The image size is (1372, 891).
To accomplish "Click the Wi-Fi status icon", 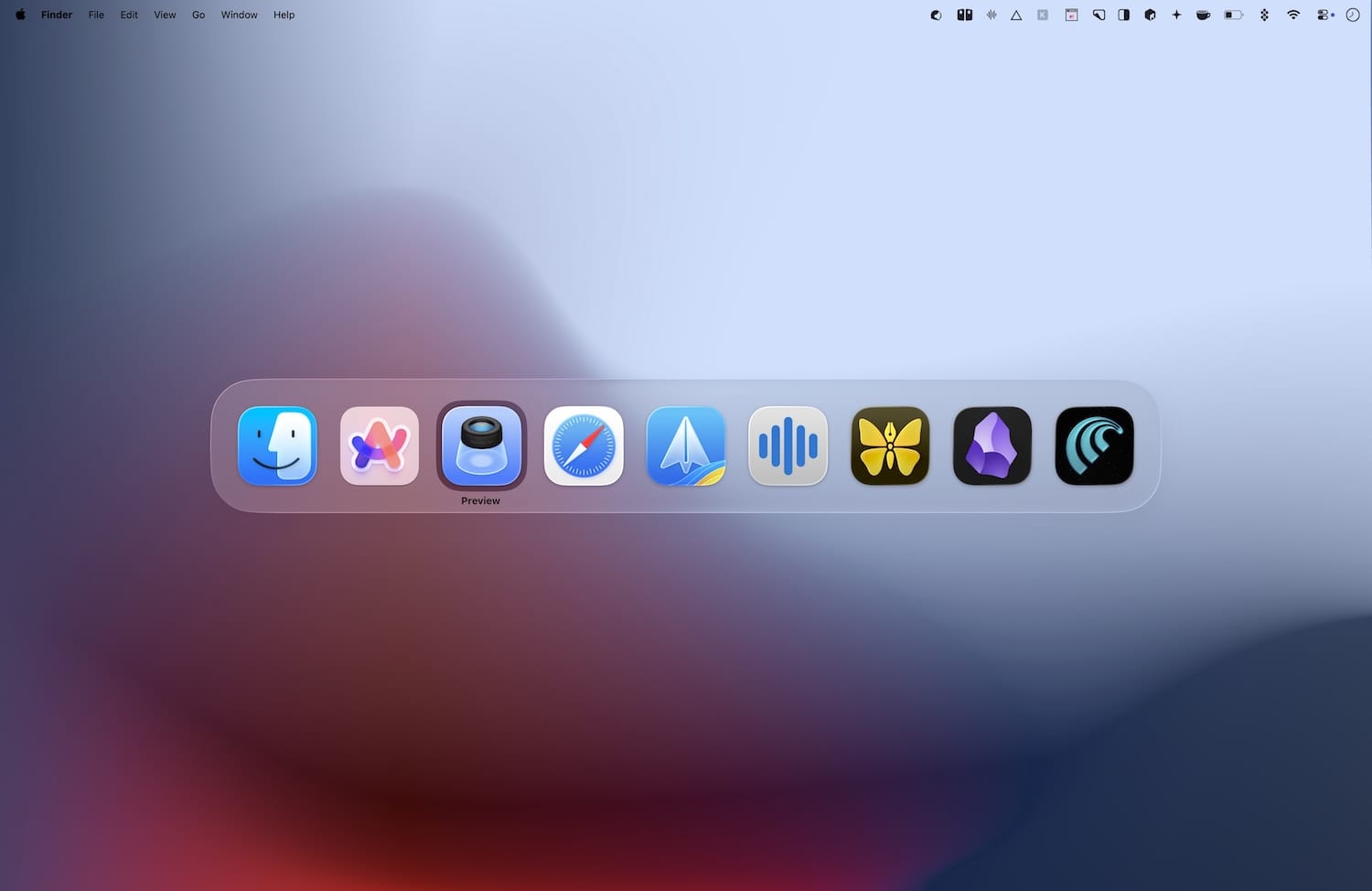I will point(1293,15).
